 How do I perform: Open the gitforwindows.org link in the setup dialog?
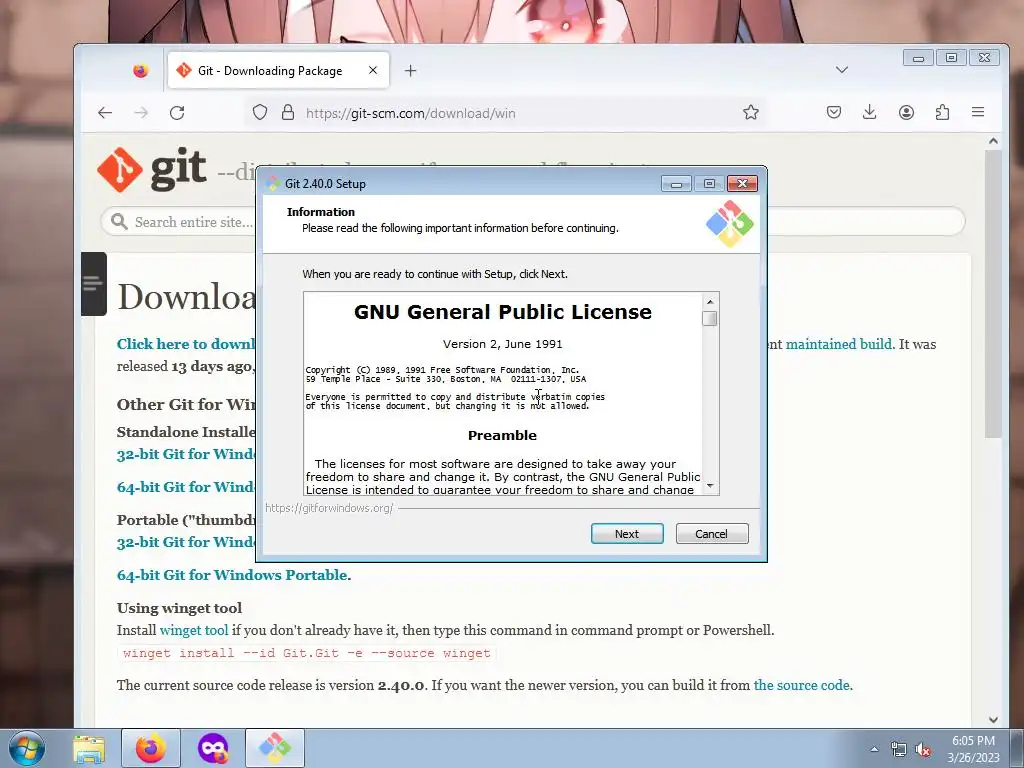click(x=329, y=507)
